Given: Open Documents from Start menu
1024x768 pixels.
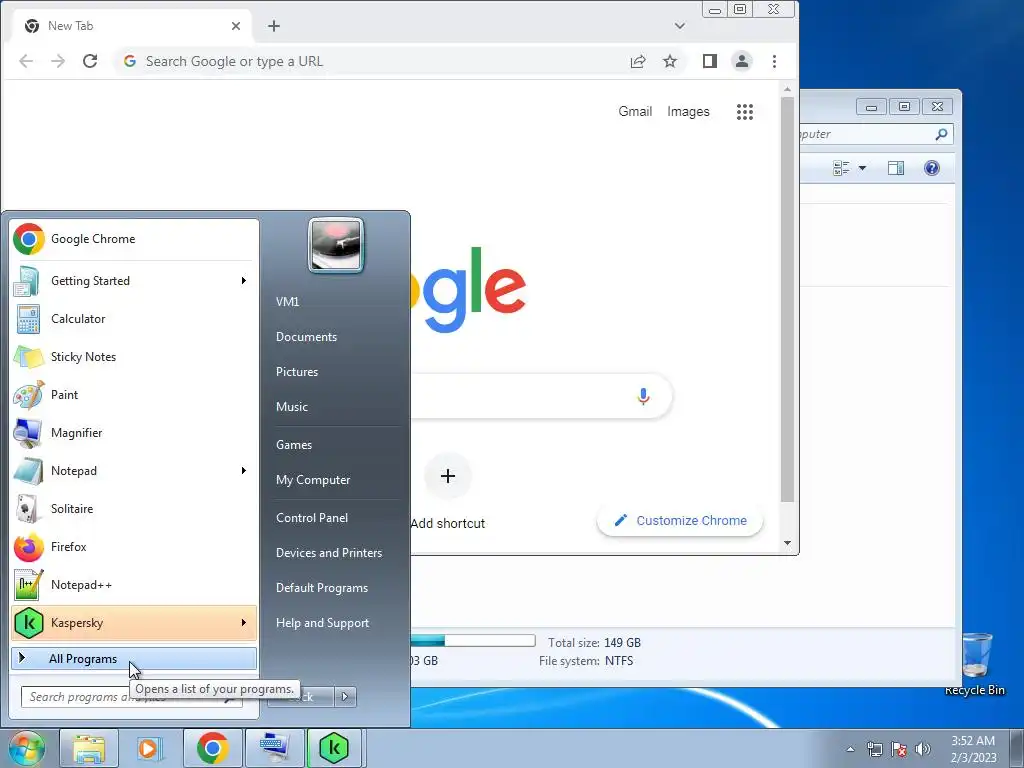Looking at the screenshot, I should (x=306, y=337).
